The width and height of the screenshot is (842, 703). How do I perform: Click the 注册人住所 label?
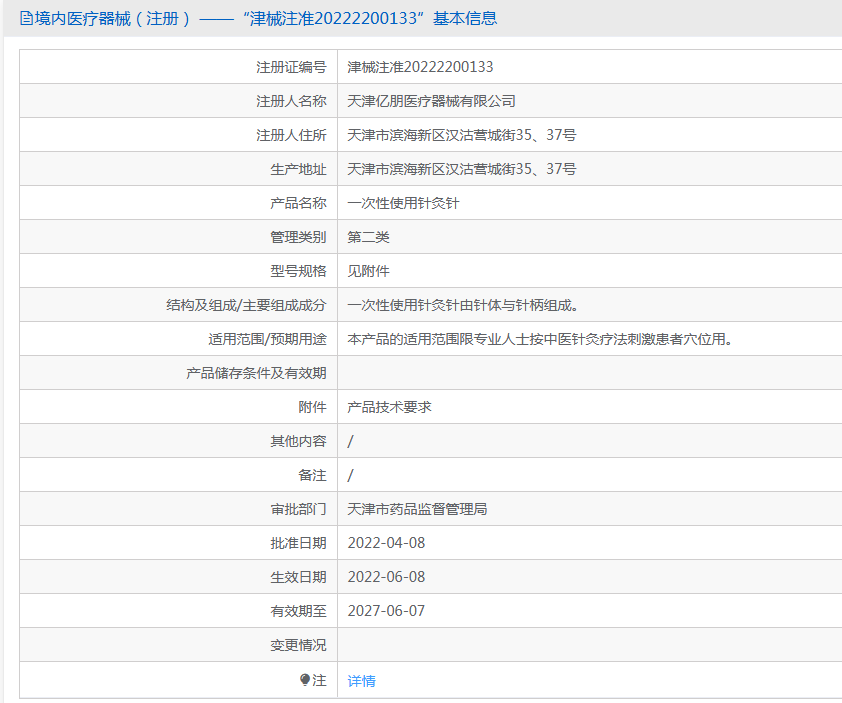(291, 135)
